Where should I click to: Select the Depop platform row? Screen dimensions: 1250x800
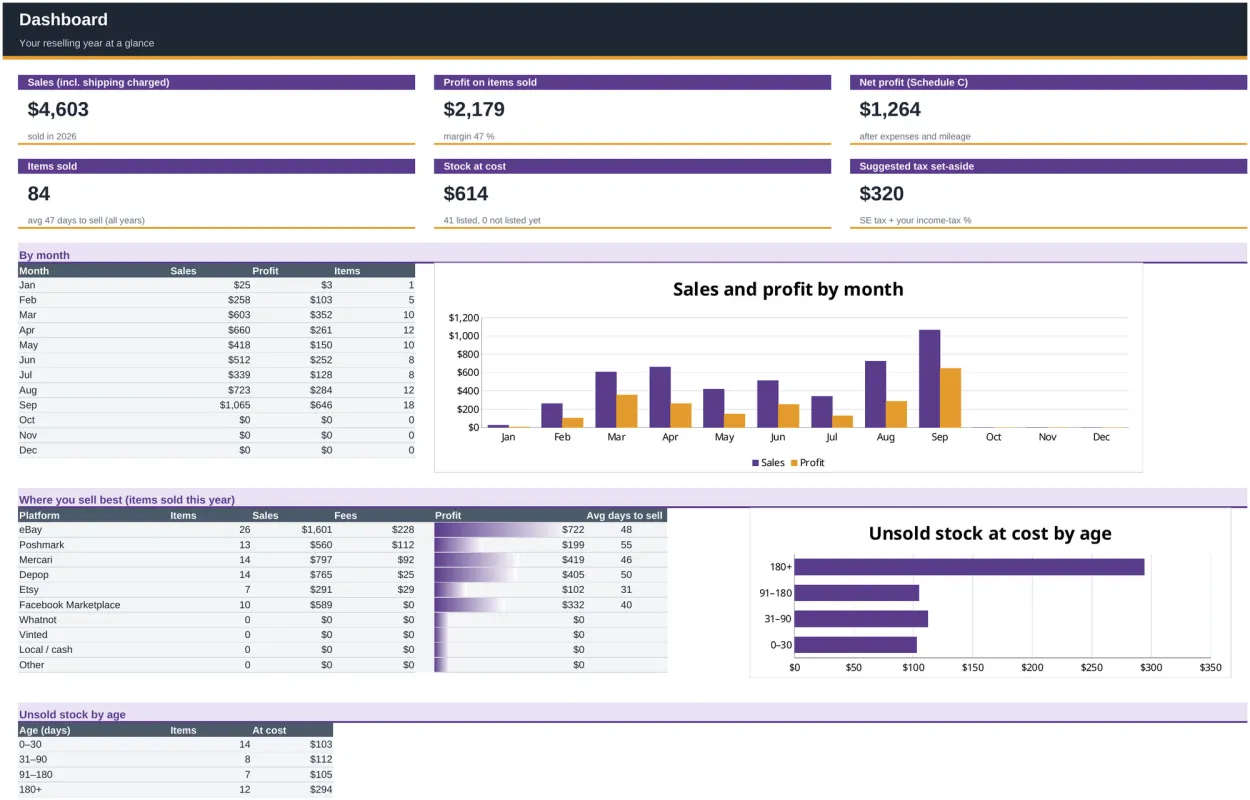point(342,575)
